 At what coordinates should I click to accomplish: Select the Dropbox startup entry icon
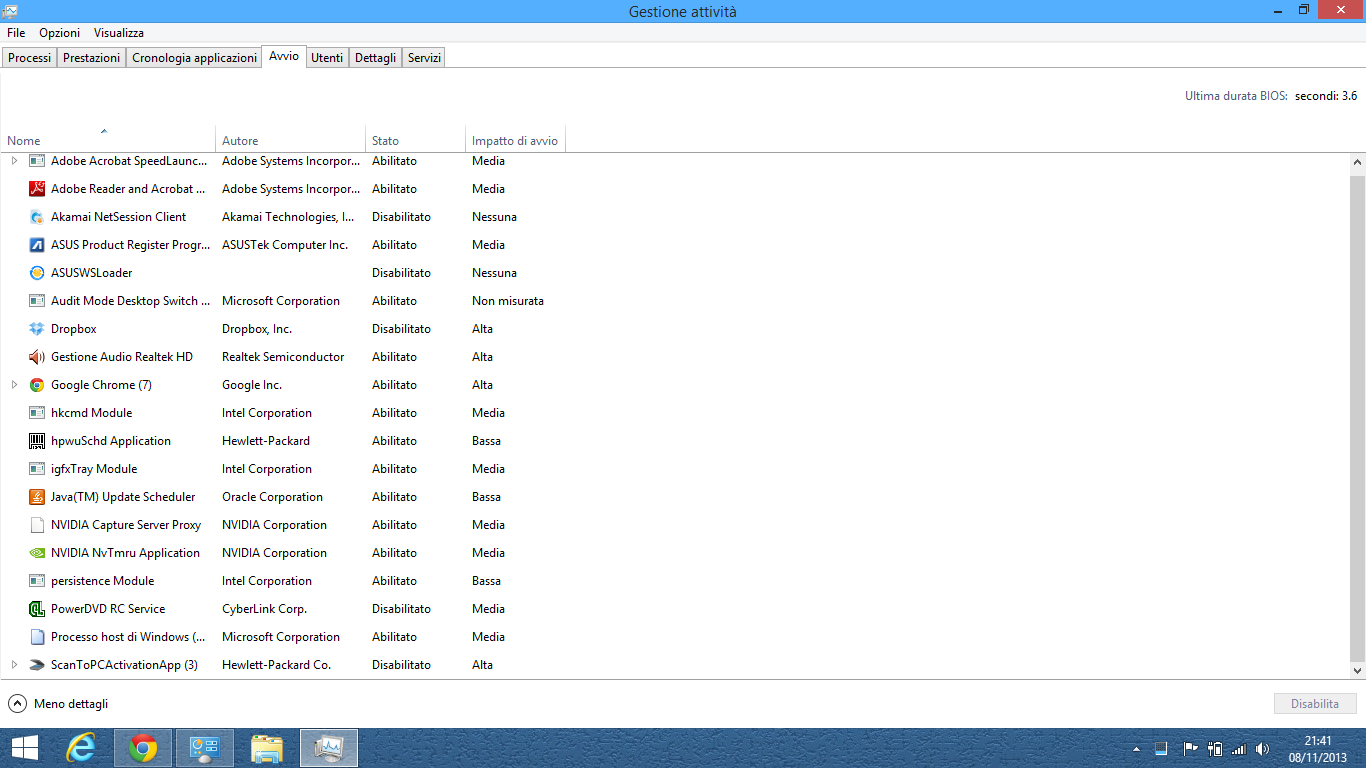[x=37, y=329]
